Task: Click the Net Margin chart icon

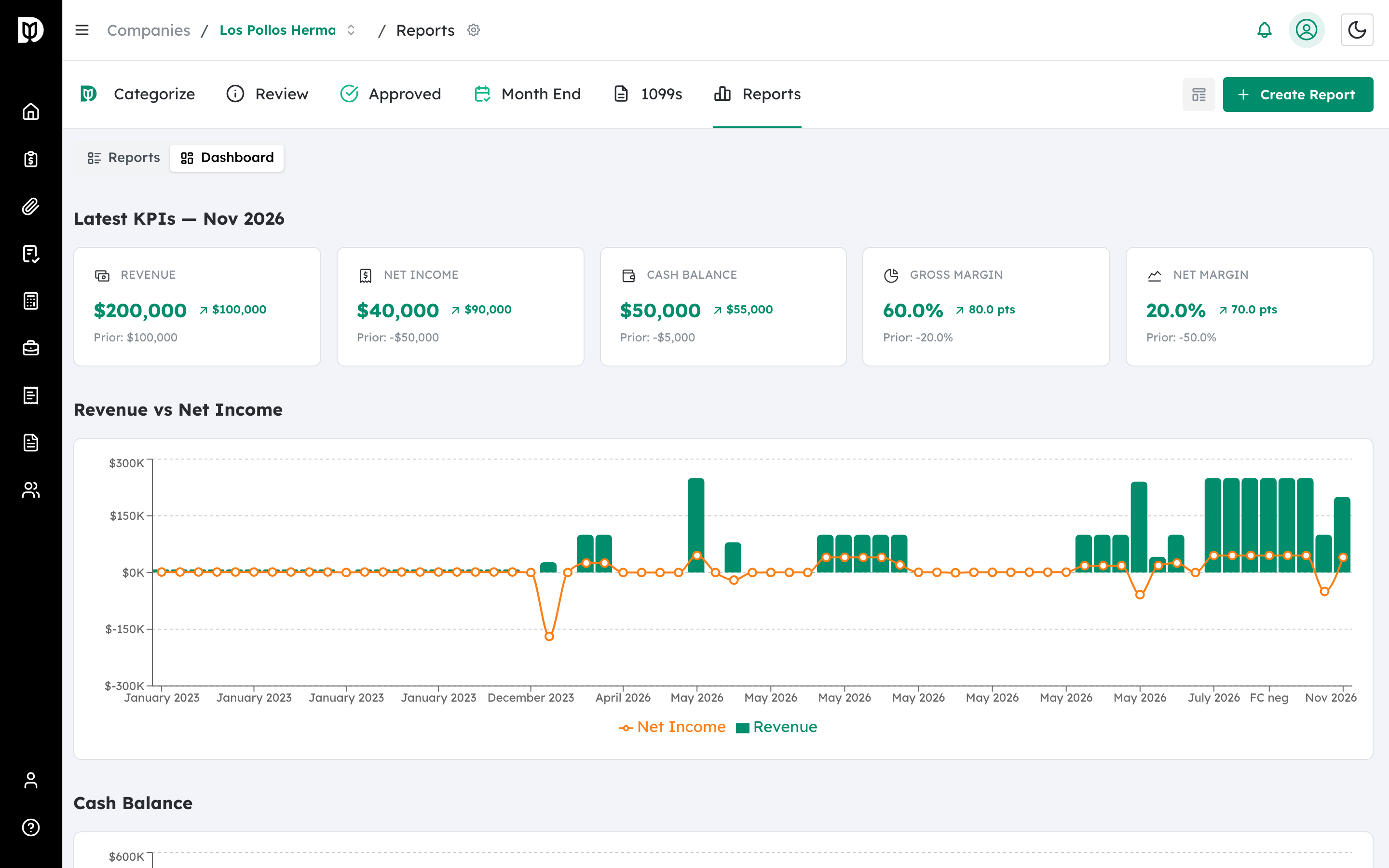Action: pos(1154,275)
